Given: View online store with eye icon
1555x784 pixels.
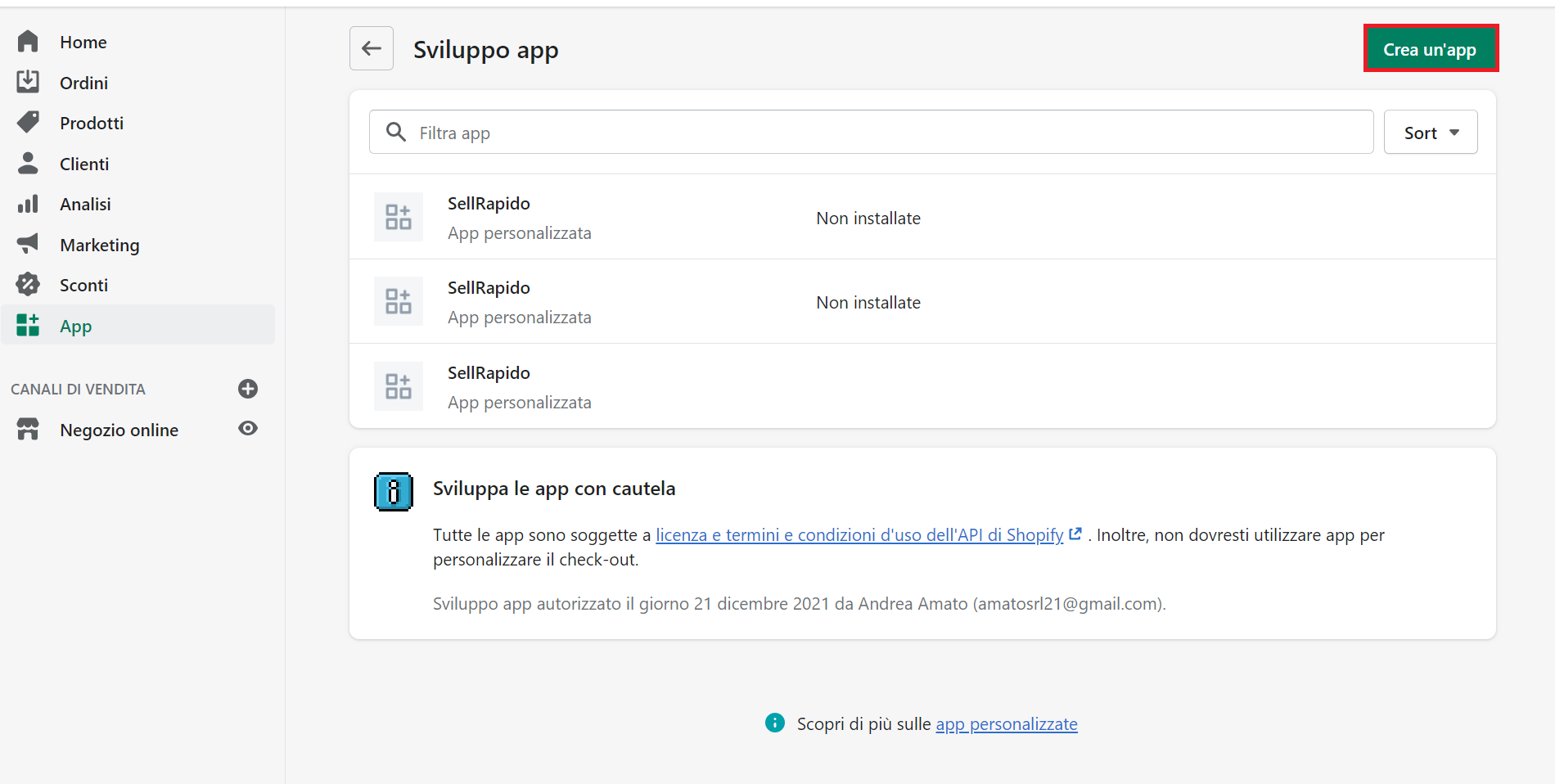Looking at the screenshot, I should (248, 428).
